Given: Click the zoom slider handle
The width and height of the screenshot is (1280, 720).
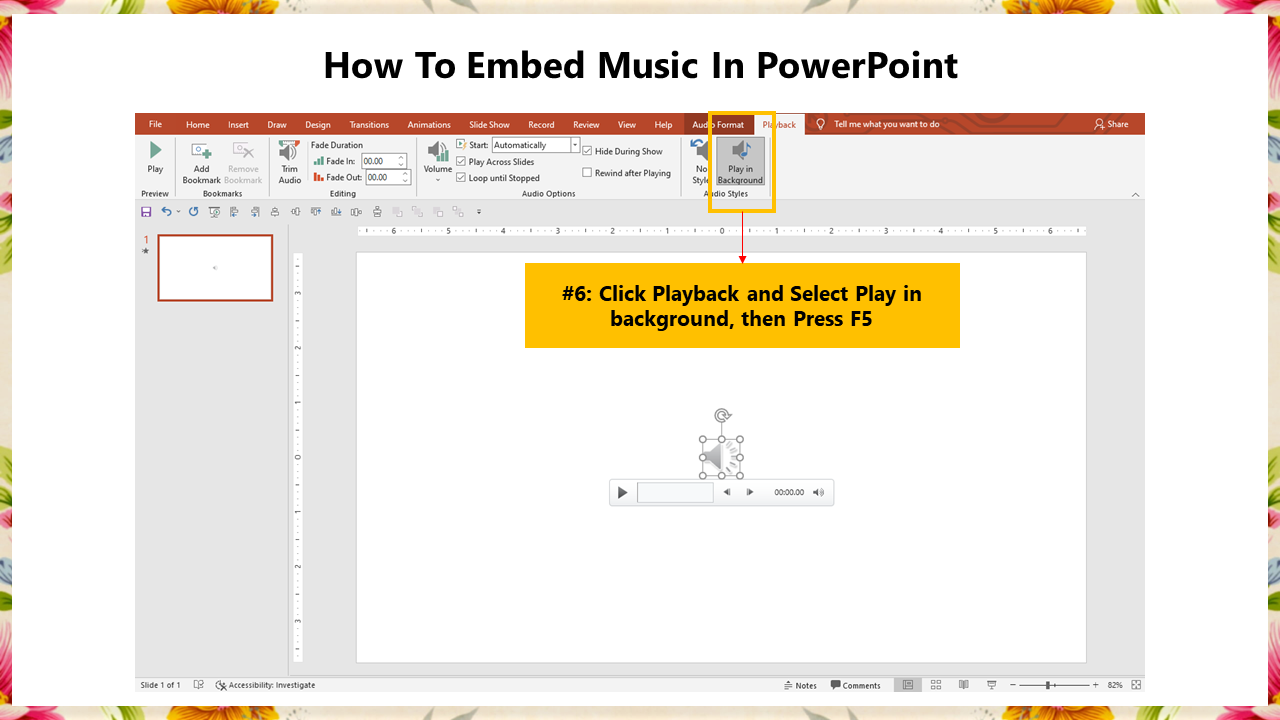Looking at the screenshot, I should [1048, 685].
